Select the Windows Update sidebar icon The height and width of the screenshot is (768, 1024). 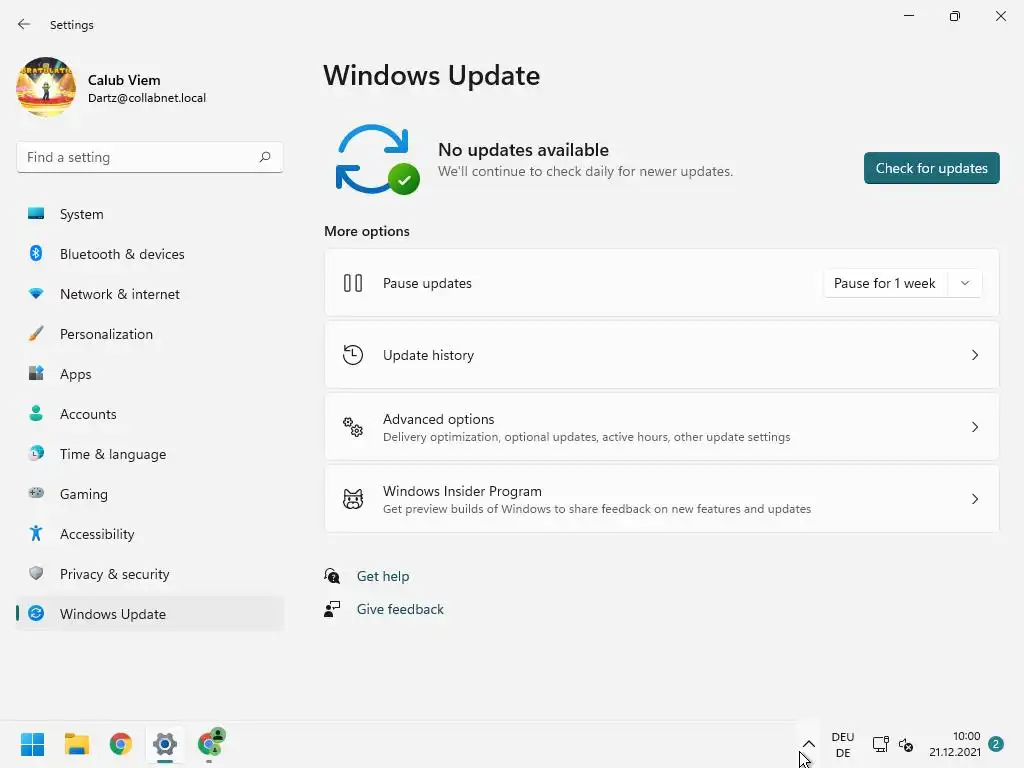pyautogui.click(x=36, y=613)
